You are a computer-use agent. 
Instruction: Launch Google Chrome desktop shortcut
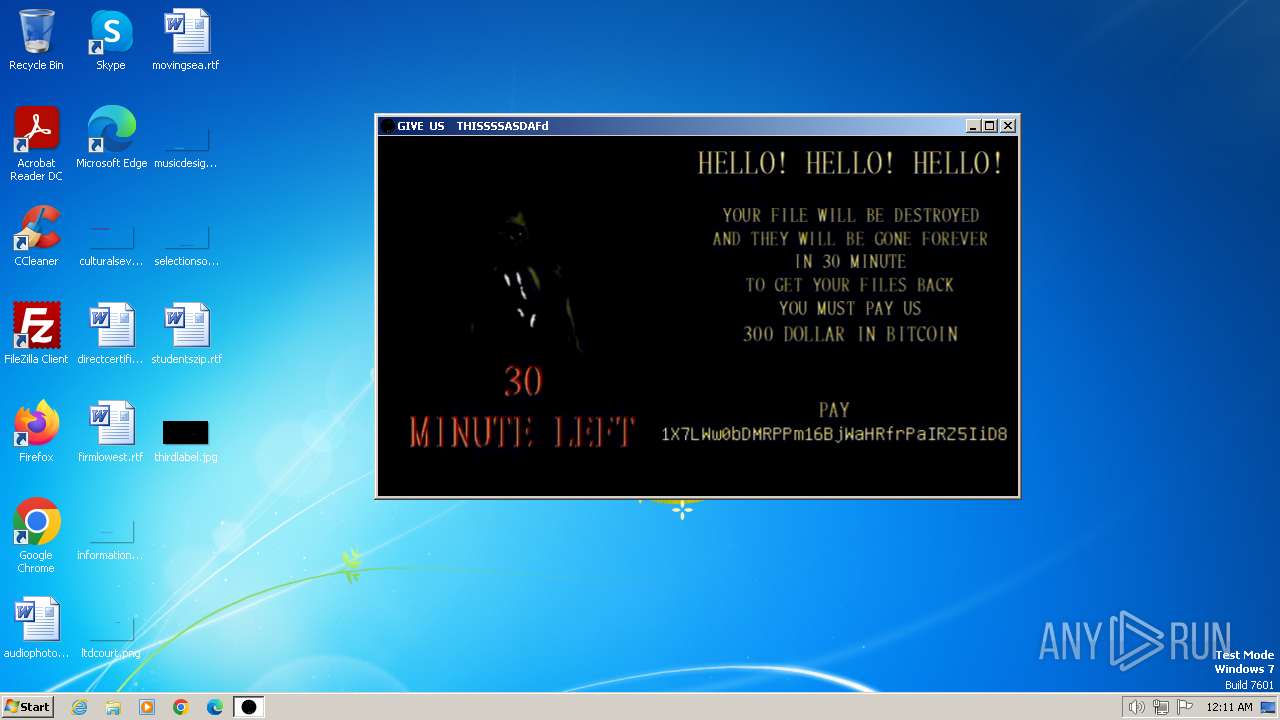tap(36, 536)
